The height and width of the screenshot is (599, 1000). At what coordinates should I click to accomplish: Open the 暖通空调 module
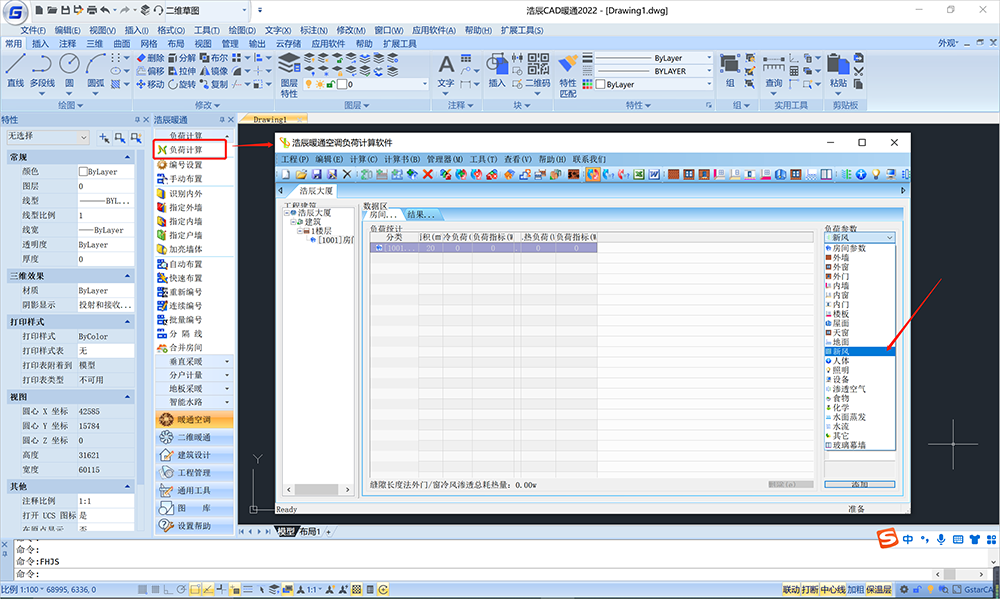(x=194, y=420)
